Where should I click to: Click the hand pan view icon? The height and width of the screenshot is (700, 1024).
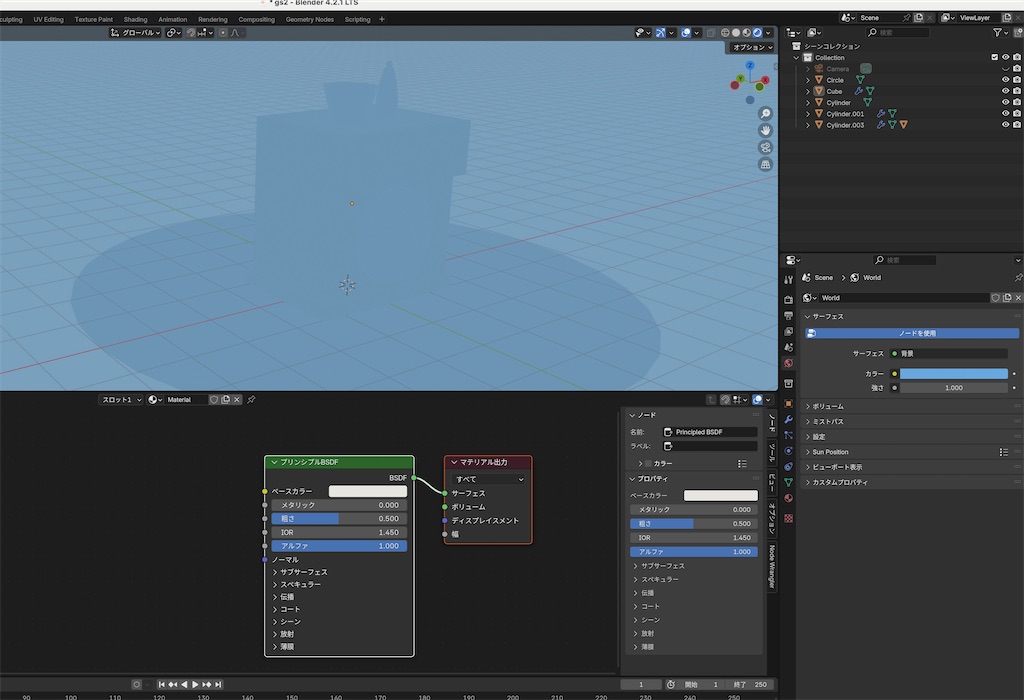(765, 131)
